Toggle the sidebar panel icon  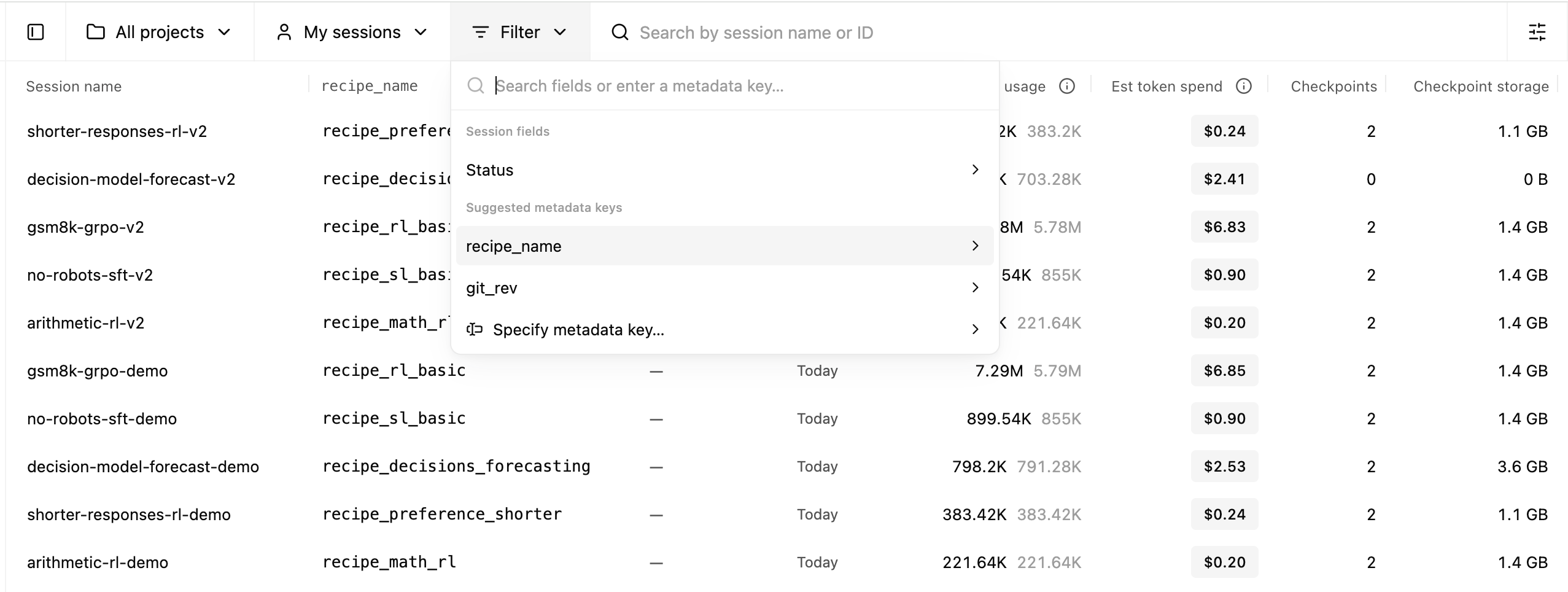tap(36, 32)
